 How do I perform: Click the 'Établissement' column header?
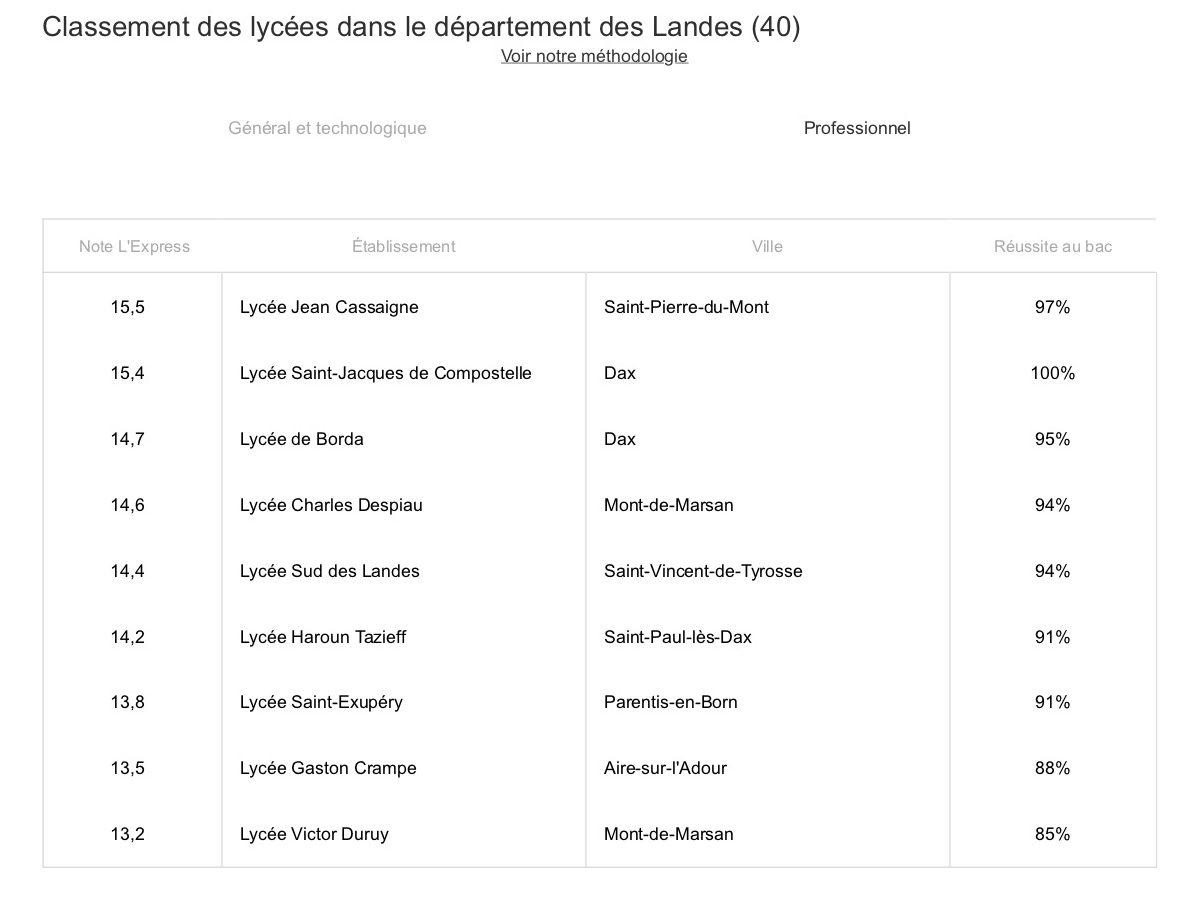pos(403,246)
